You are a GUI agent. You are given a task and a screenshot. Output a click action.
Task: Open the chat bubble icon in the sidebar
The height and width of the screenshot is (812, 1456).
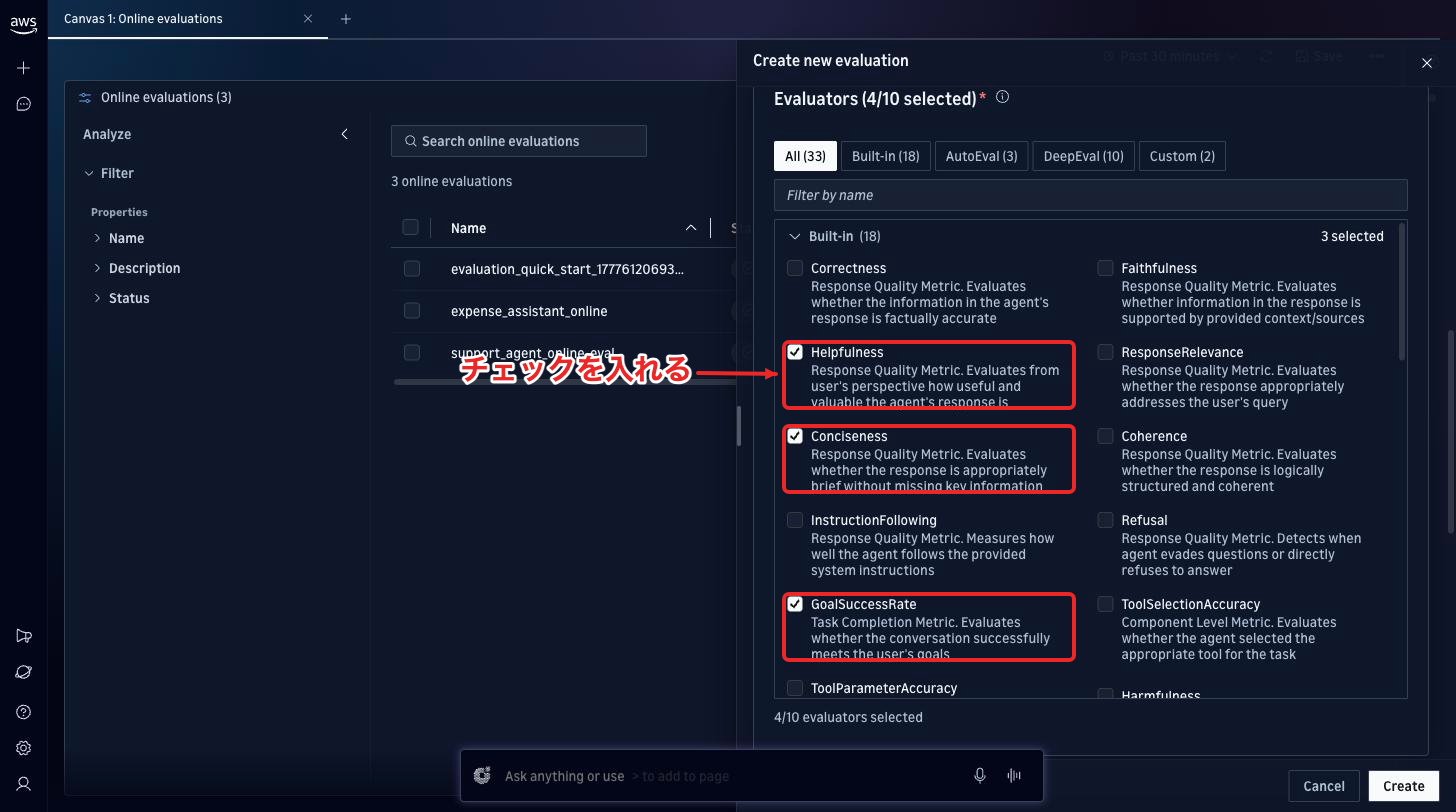click(24, 104)
